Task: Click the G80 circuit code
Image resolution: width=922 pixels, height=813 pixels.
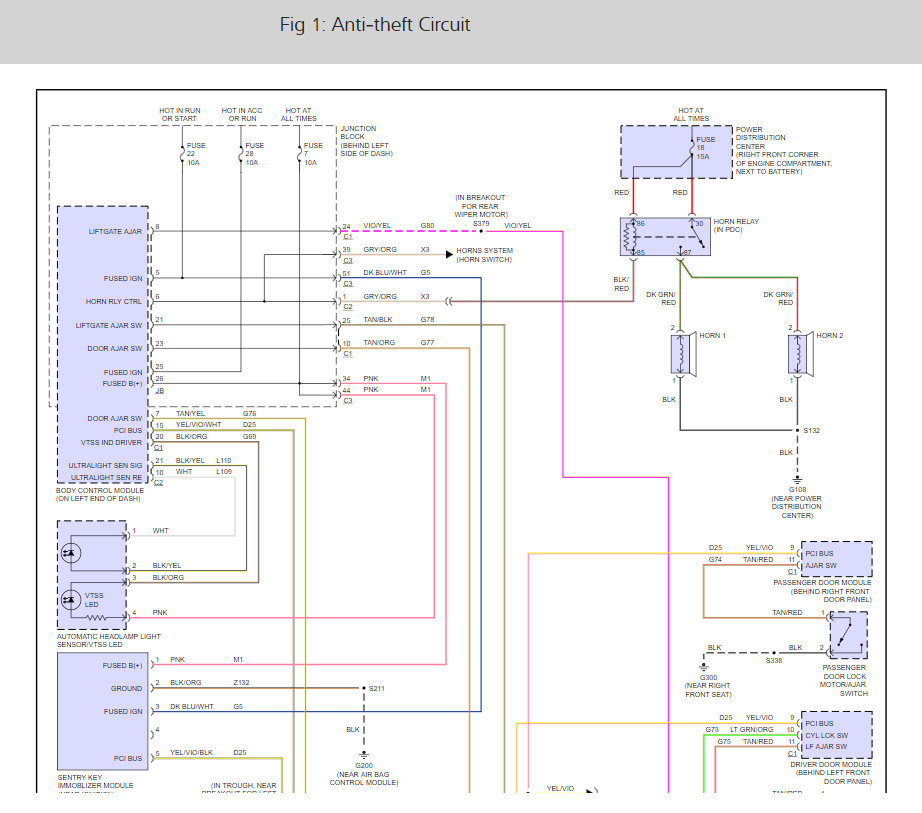Action: point(427,226)
